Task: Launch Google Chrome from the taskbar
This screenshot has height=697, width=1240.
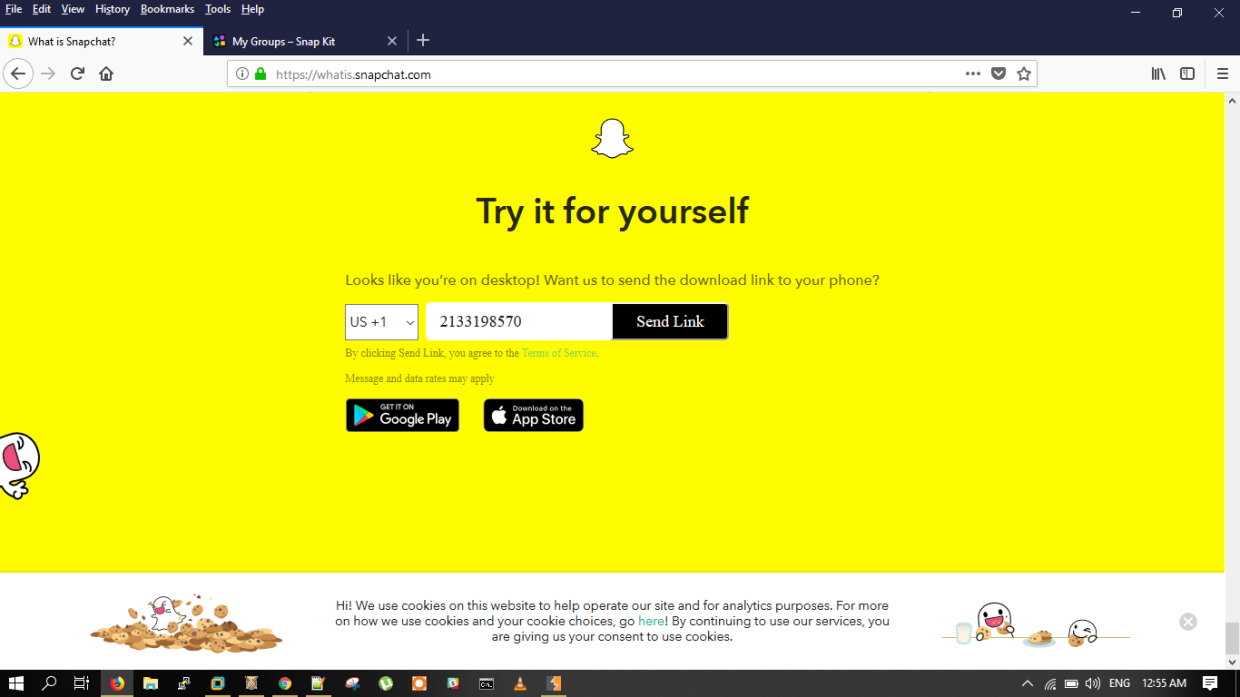Action: click(x=285, y=684)
